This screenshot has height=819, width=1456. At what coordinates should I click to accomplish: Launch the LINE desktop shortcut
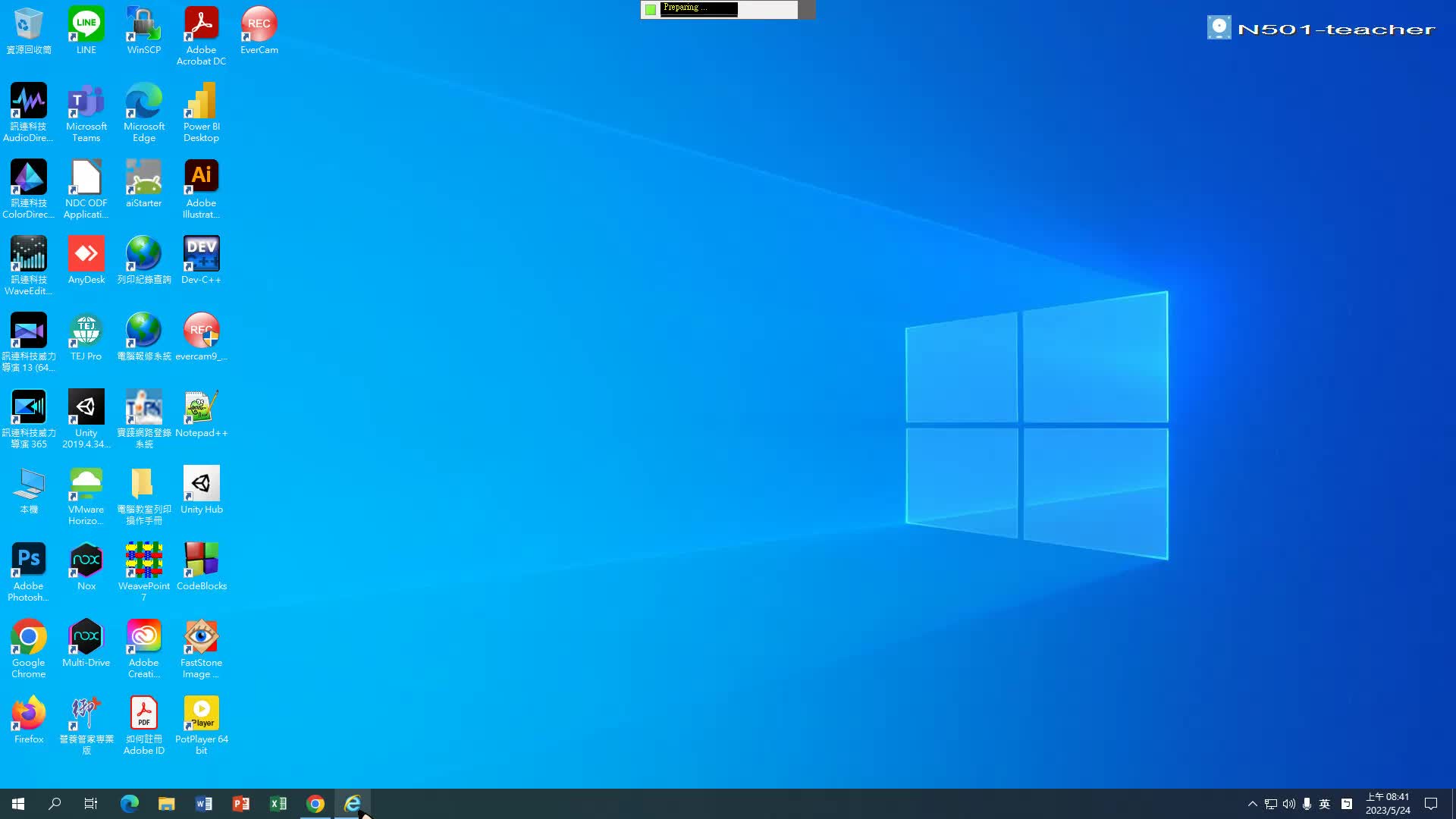86,31
